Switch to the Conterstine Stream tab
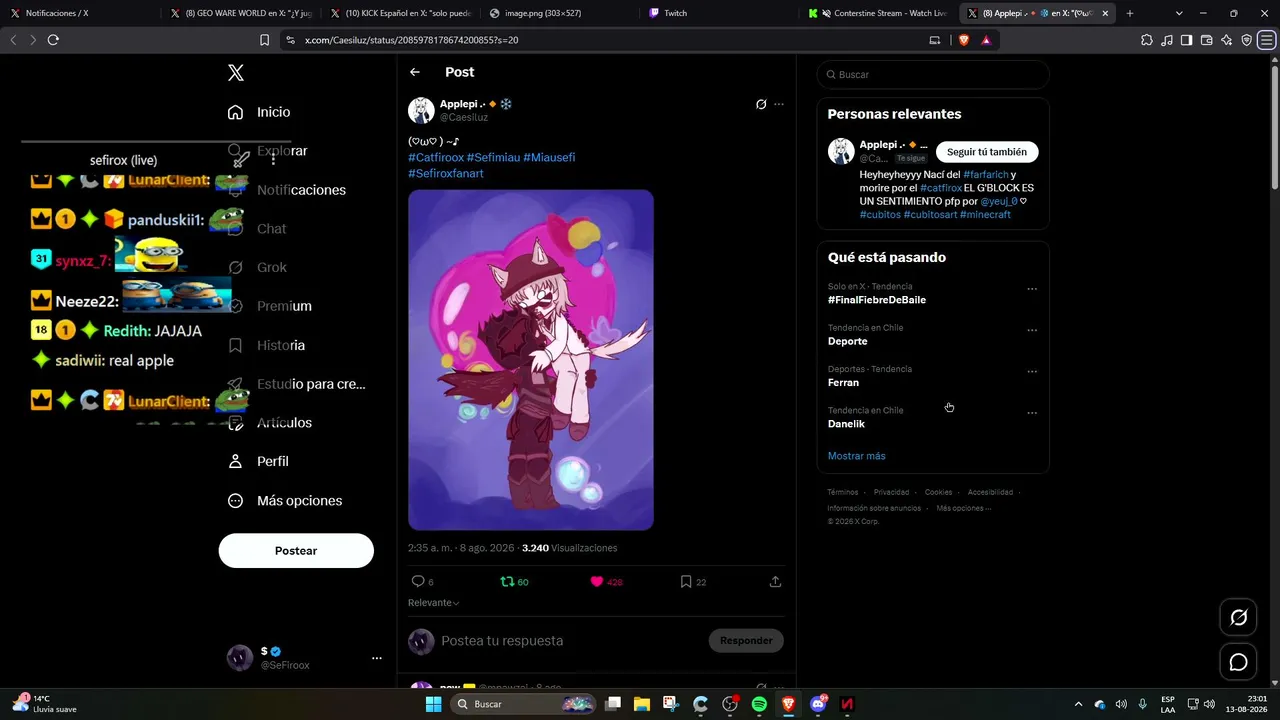 (x=880, y=13)
